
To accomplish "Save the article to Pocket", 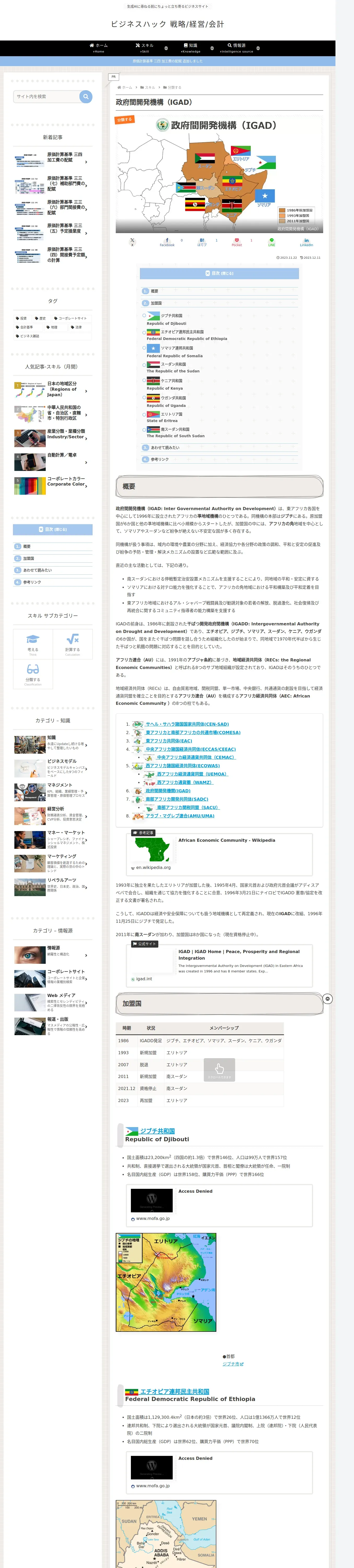I will point(237,242).
